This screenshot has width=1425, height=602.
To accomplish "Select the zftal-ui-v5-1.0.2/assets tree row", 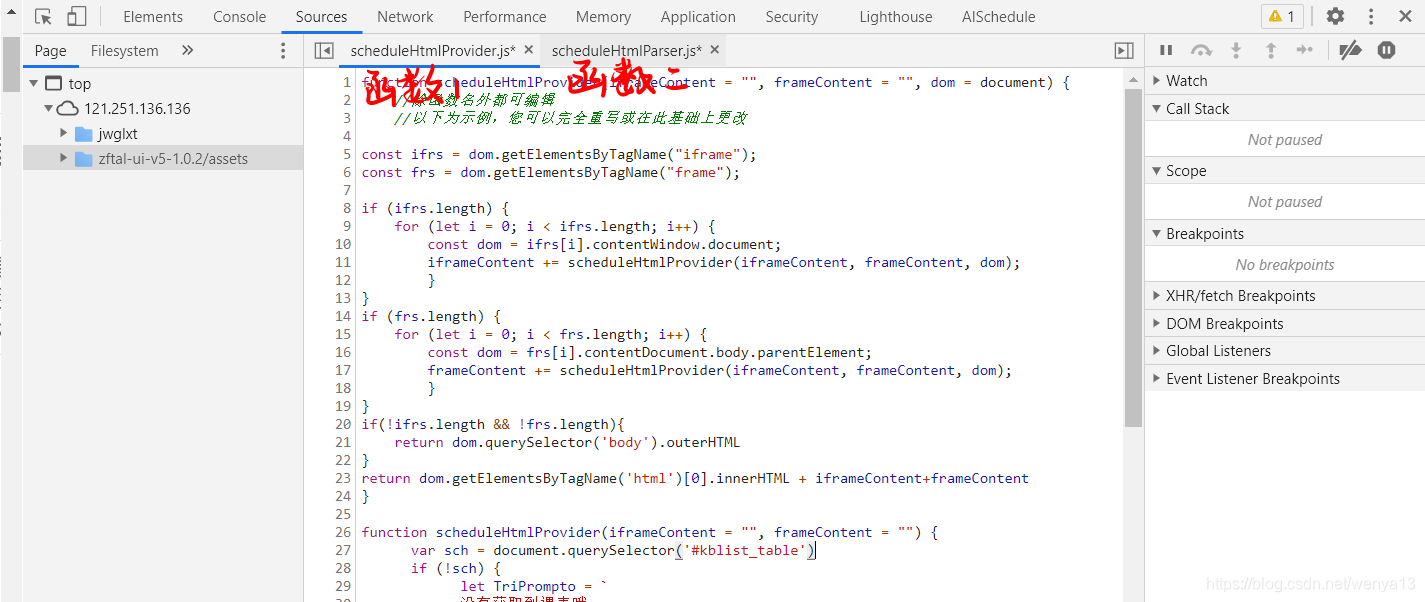I will click(x=163, y=158).
